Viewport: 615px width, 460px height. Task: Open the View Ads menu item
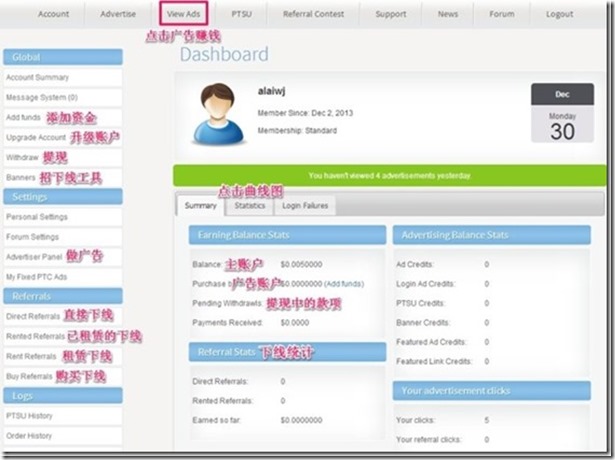[189, 15]
